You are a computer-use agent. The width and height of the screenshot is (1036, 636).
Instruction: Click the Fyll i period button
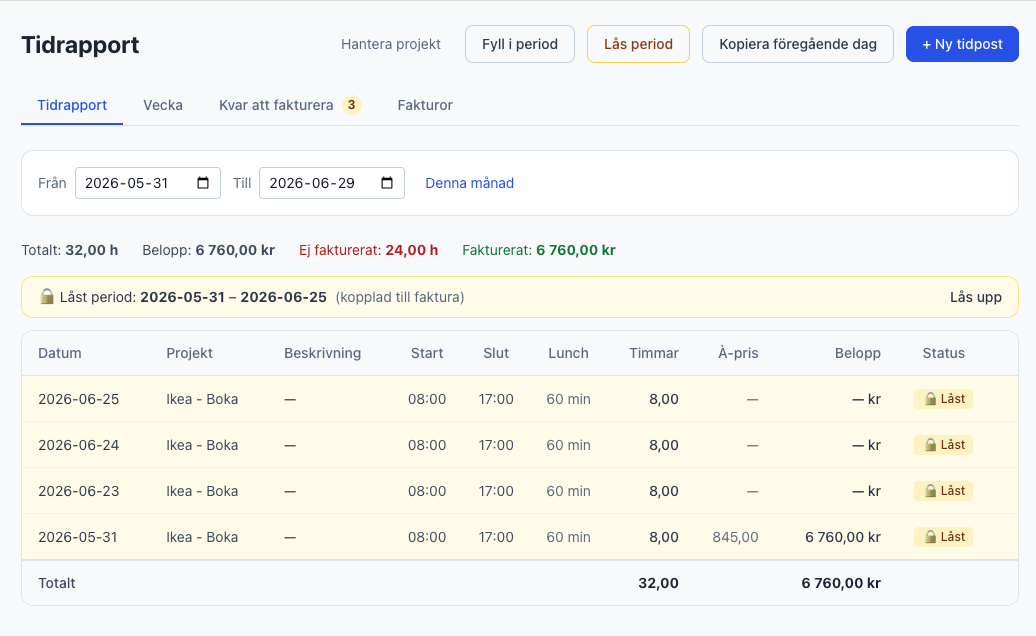pos(520,44)
